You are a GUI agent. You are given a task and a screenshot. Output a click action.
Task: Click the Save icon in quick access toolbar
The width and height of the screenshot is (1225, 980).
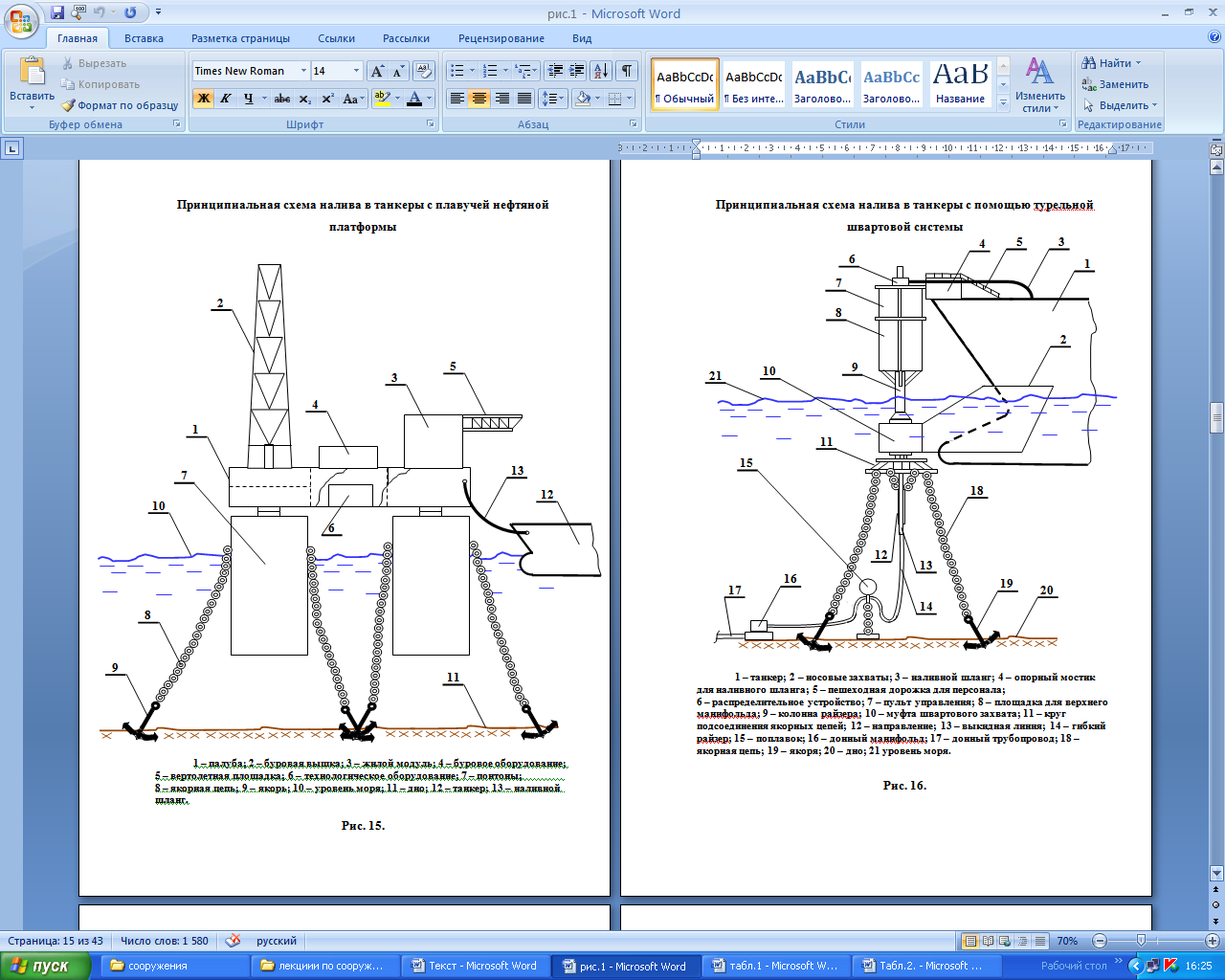[x=57, y=13]
